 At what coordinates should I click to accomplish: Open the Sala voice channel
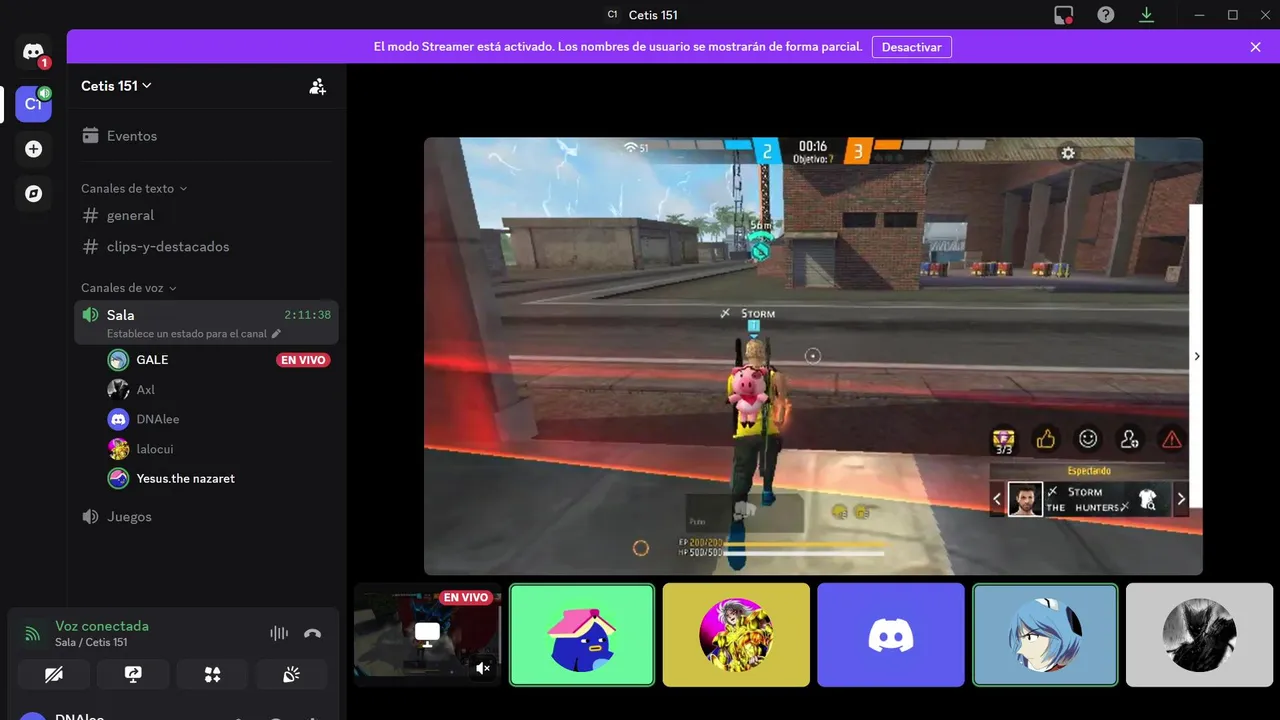tap(207, 322)
